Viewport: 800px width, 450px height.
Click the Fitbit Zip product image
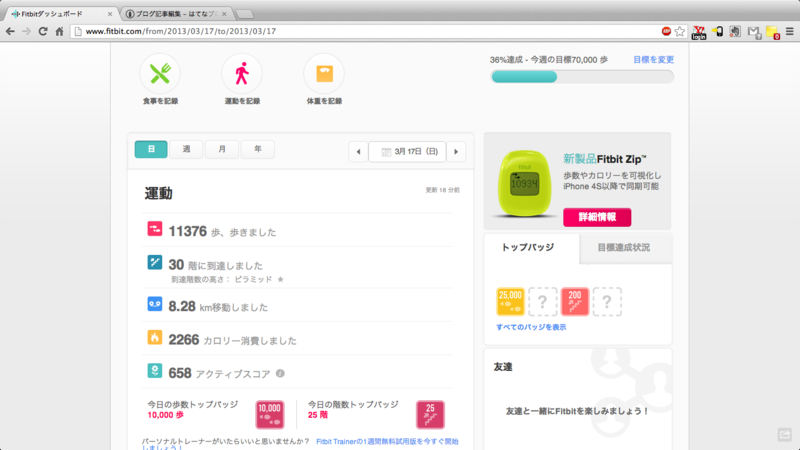[x=524, y=183]
